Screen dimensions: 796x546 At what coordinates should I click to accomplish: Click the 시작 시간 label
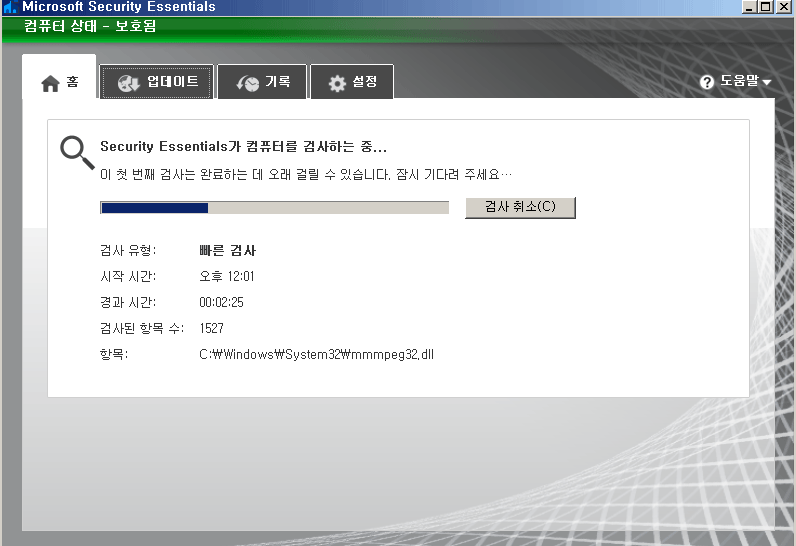[x=128, y=276]
